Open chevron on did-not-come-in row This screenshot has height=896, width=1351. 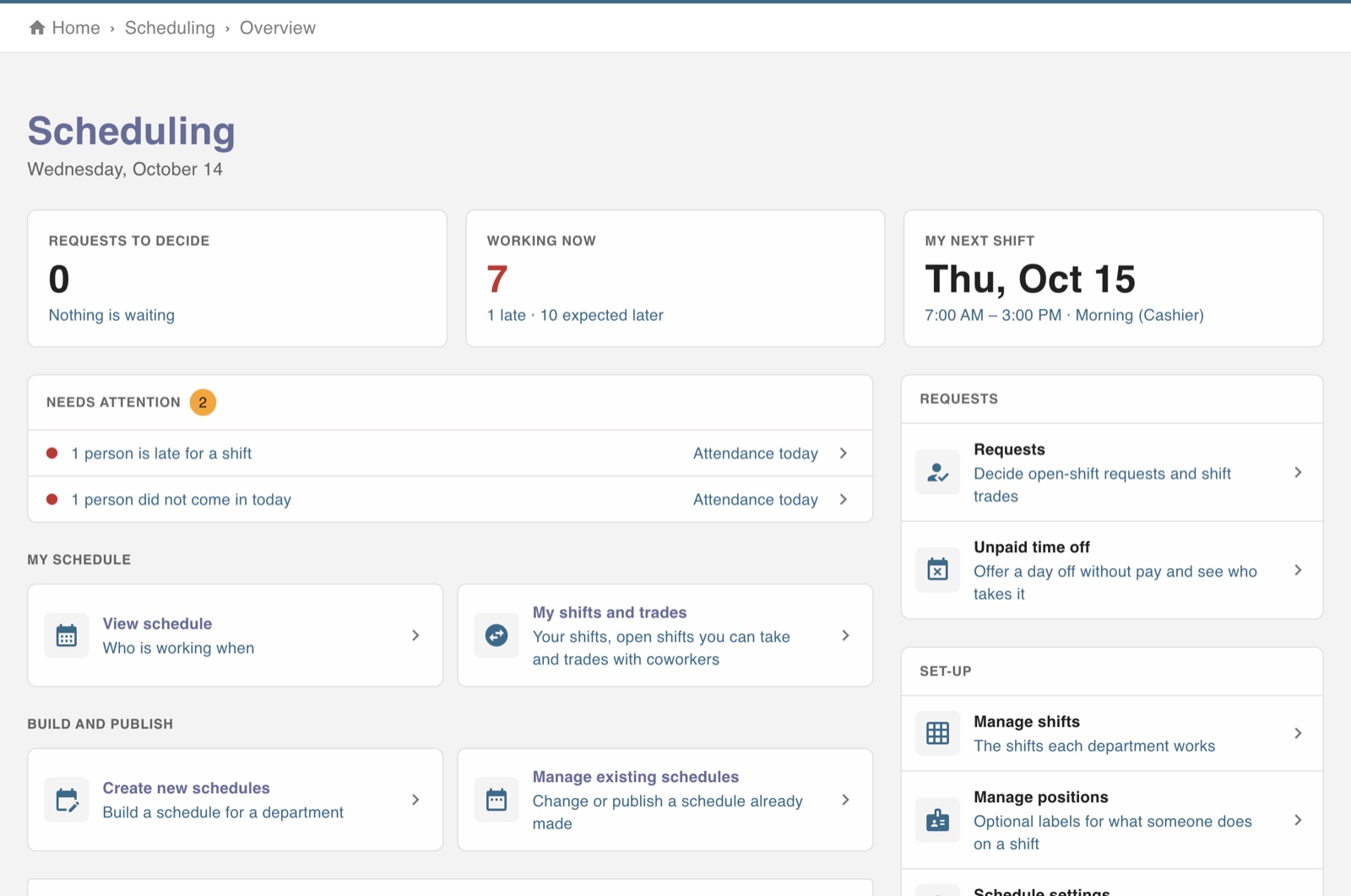tap(844, 500)
